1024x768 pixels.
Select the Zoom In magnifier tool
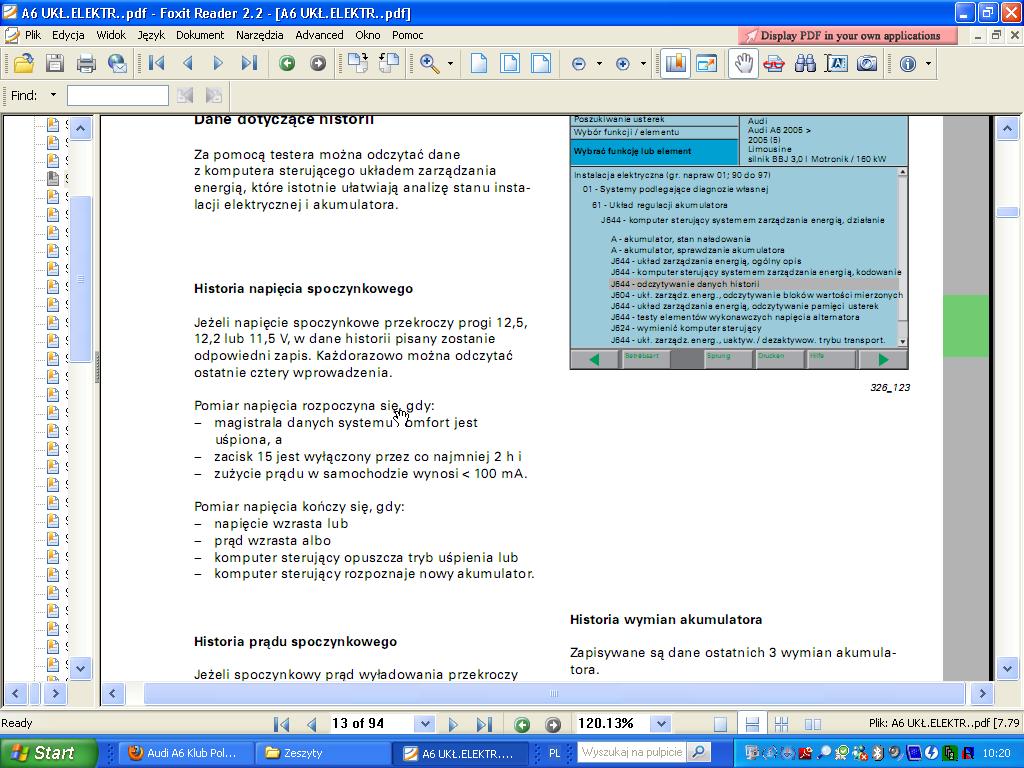pyautogui.click(x=430, y=63)
